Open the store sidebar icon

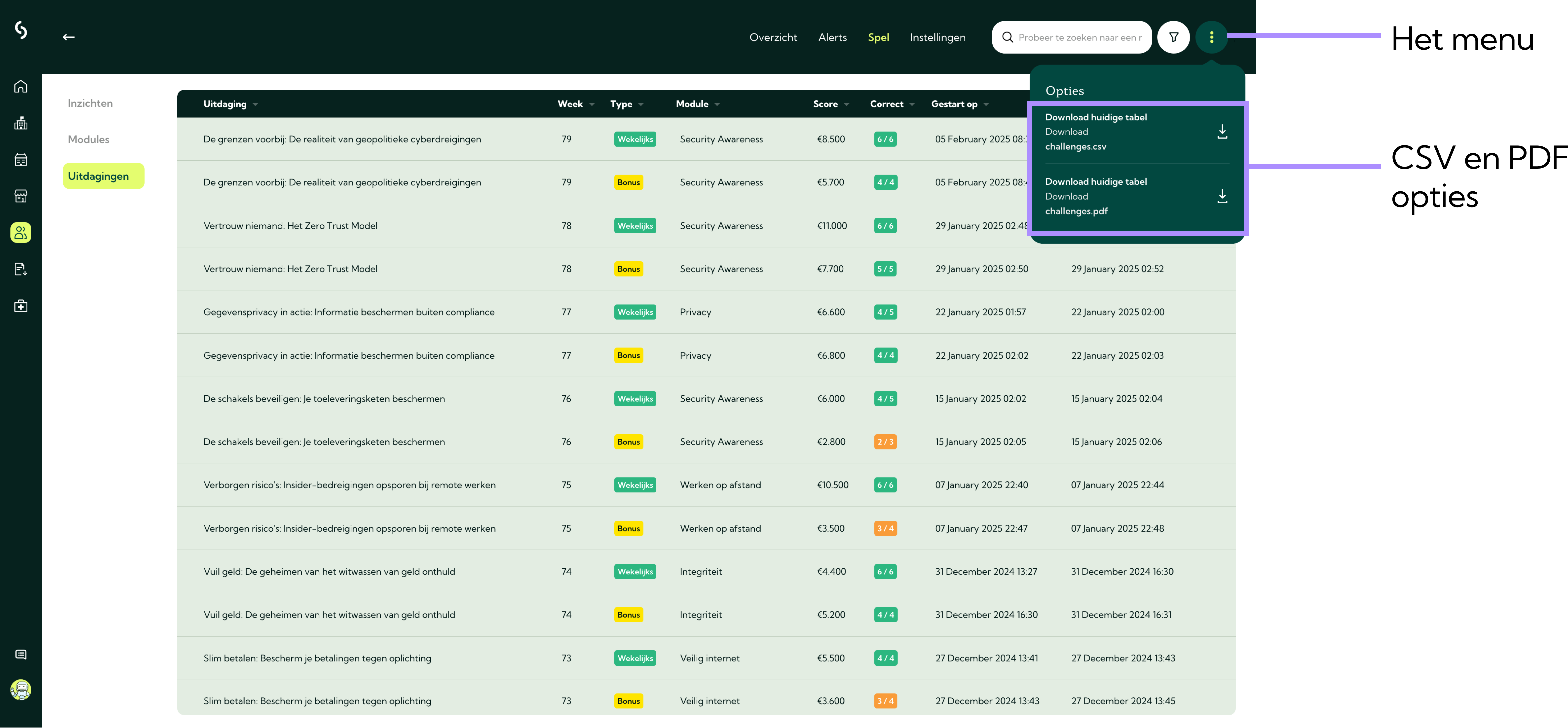click(x=21, y=196)
